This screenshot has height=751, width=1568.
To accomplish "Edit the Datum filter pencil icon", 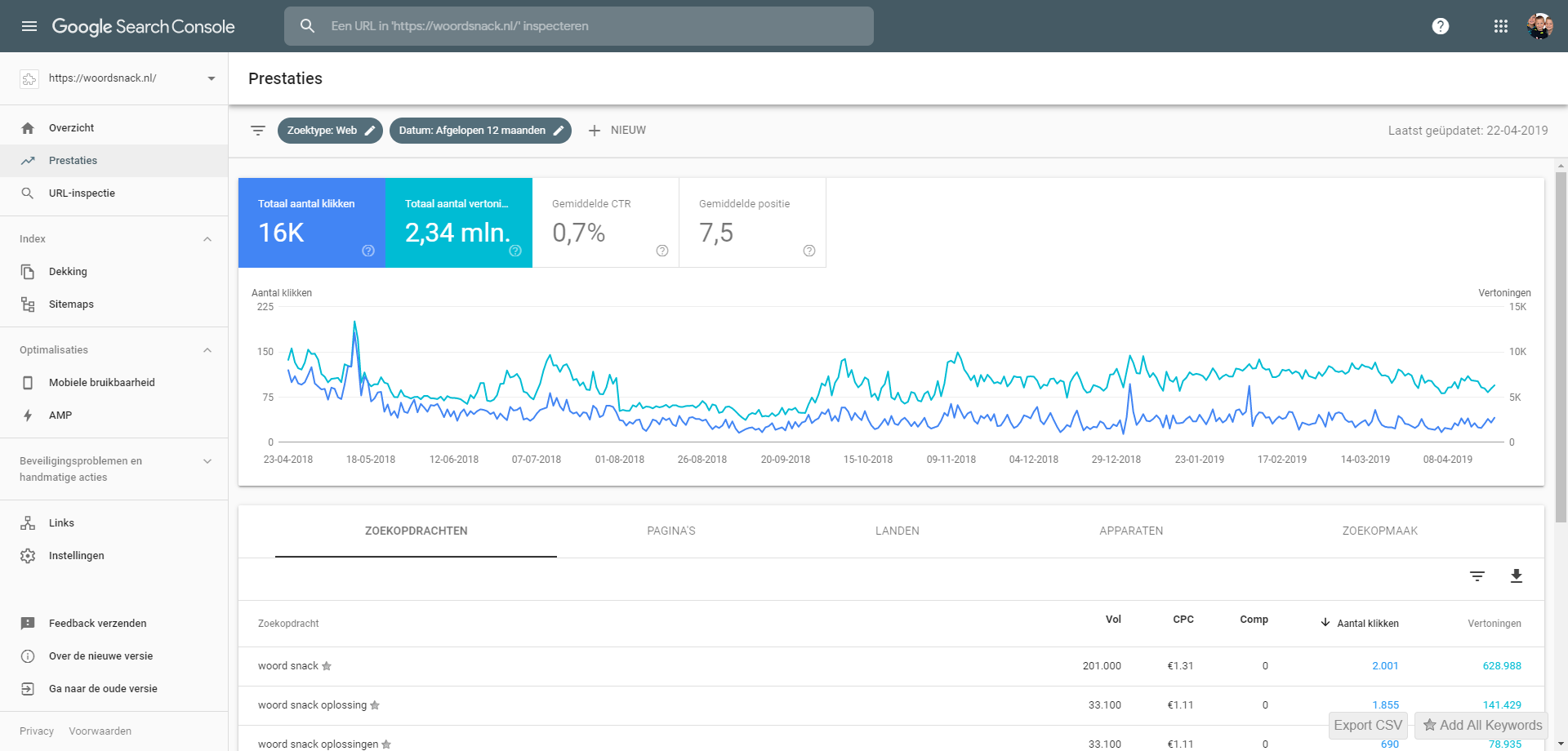I will point(559,131).
